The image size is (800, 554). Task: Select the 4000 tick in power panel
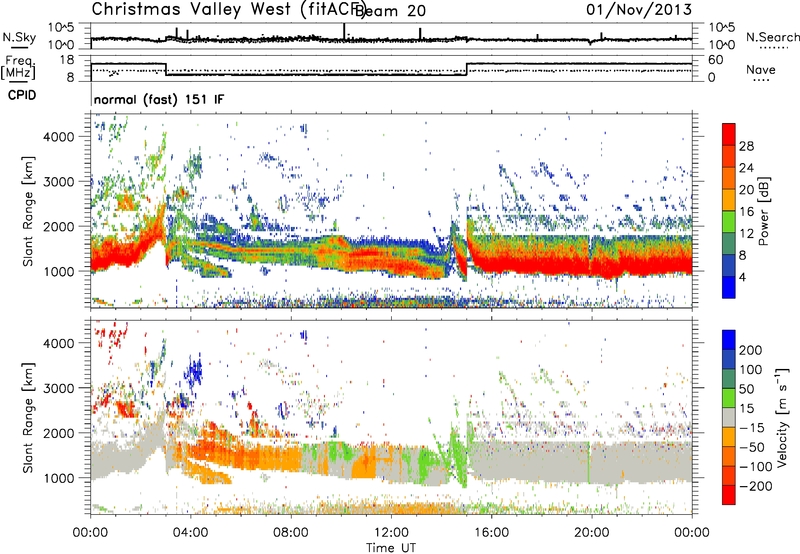tap(58, 137)
